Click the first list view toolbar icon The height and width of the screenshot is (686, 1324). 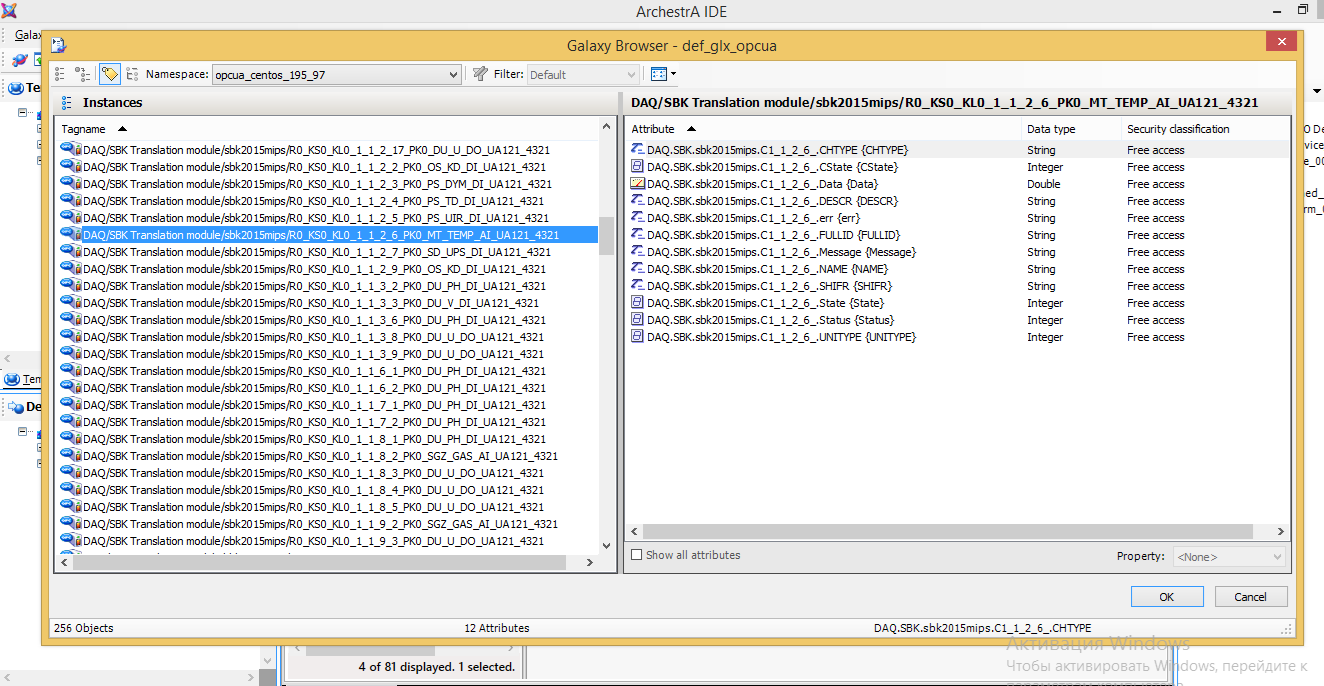pyautogui.click(x=60, y=74)
